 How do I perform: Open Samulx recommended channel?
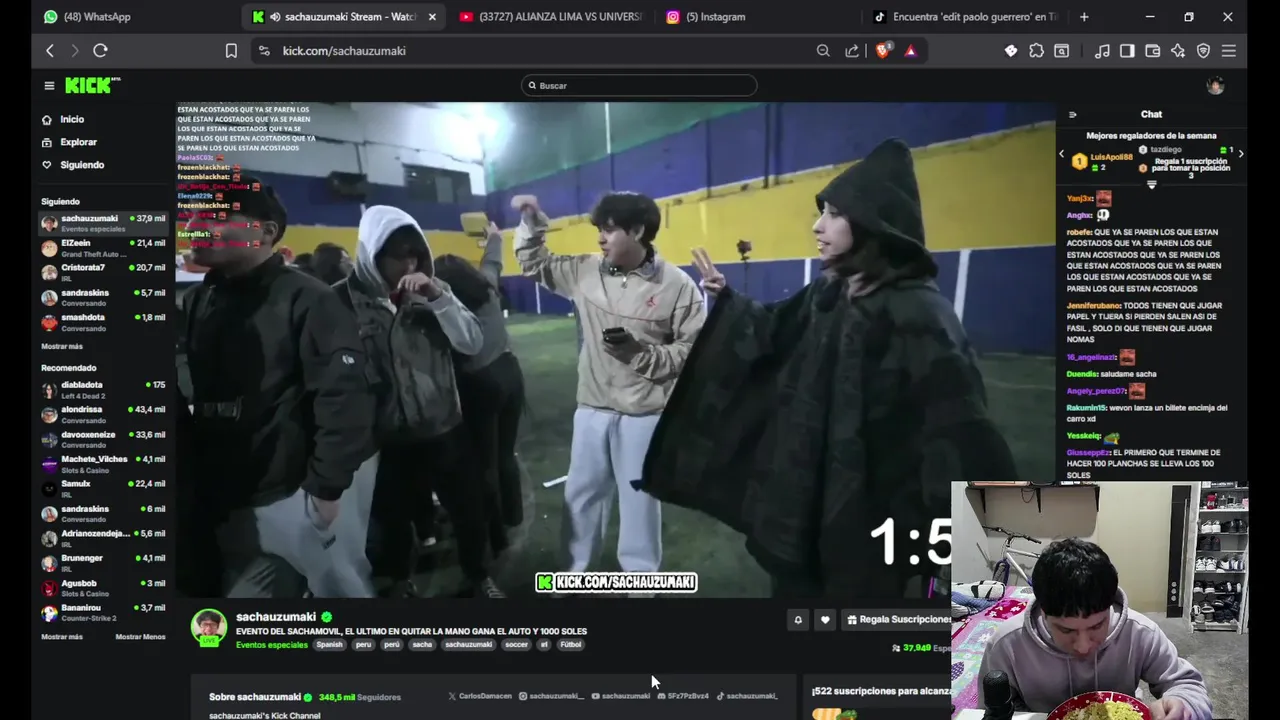point(103,489)
